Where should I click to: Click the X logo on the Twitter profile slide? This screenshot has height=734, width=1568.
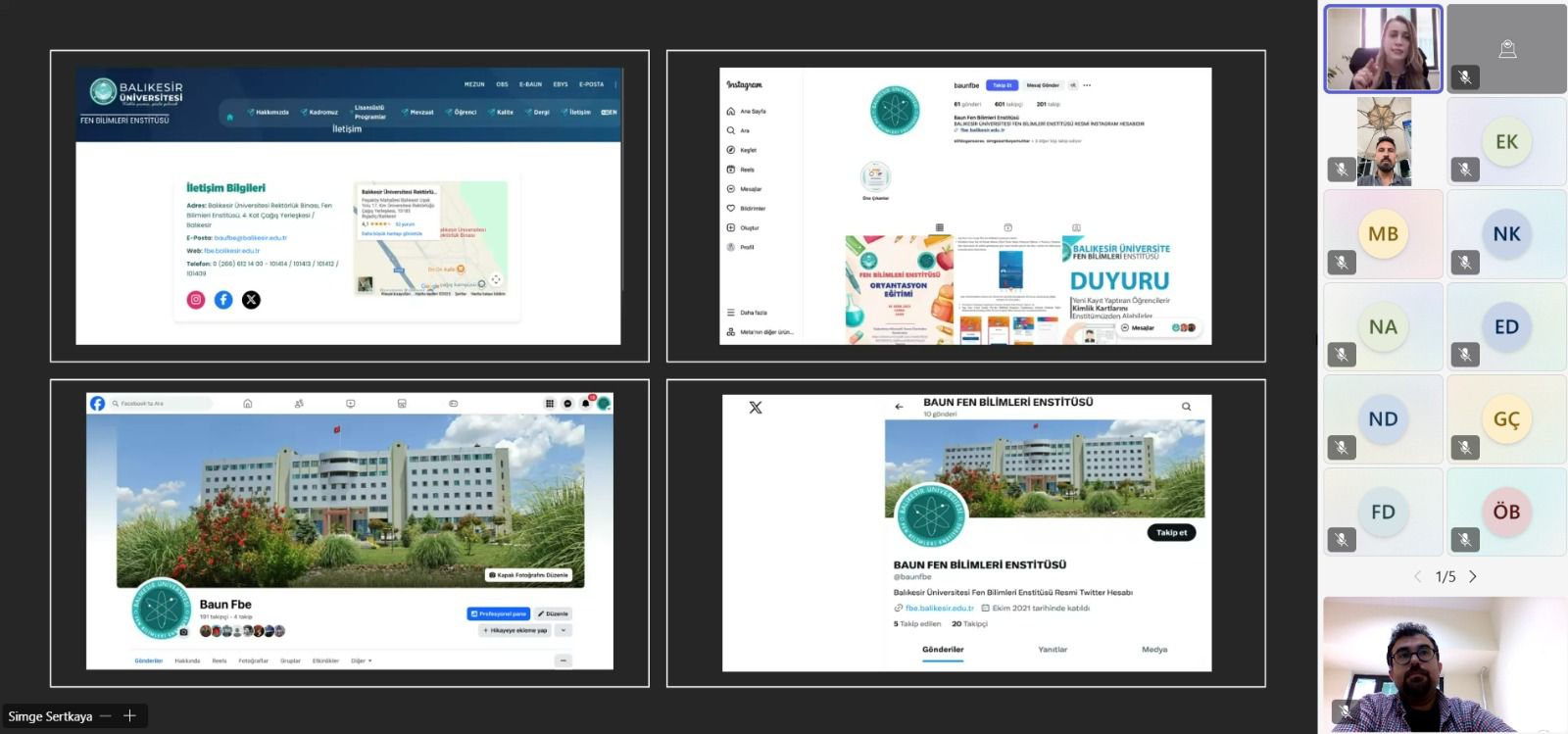point(756,408)
